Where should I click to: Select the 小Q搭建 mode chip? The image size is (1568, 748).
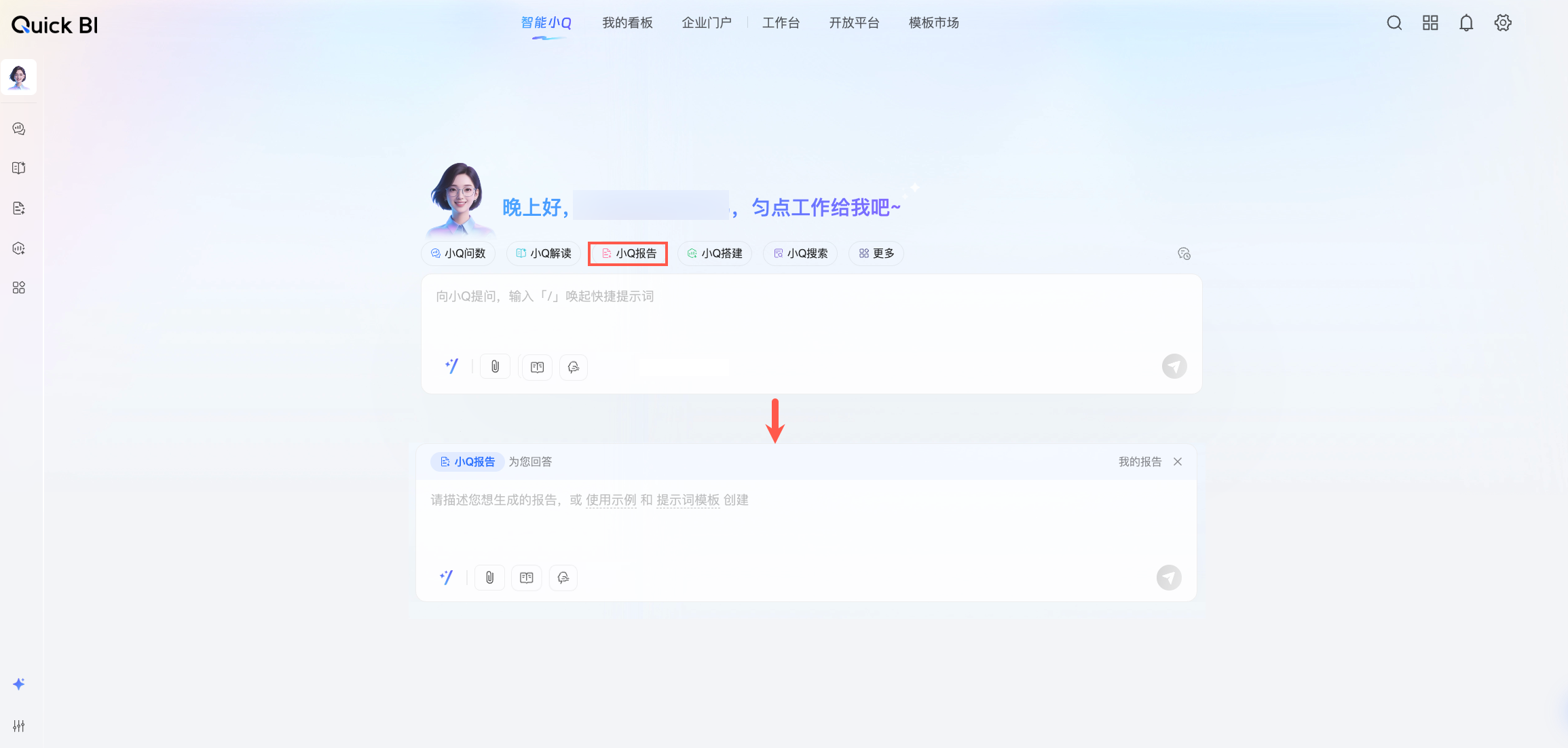pyautogui.click(x=715, y=253)
